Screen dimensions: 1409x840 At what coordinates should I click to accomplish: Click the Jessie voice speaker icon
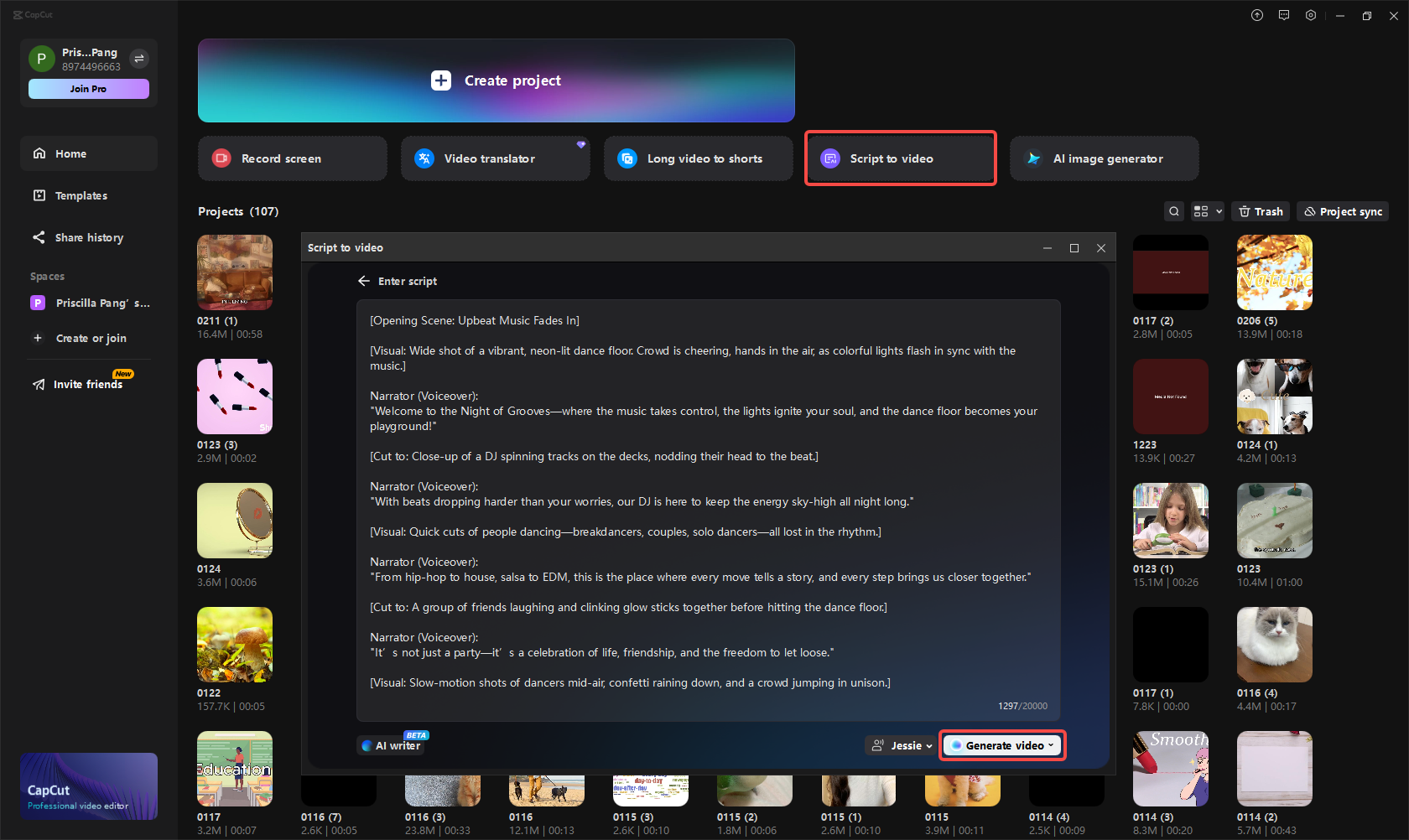[878, 745]
